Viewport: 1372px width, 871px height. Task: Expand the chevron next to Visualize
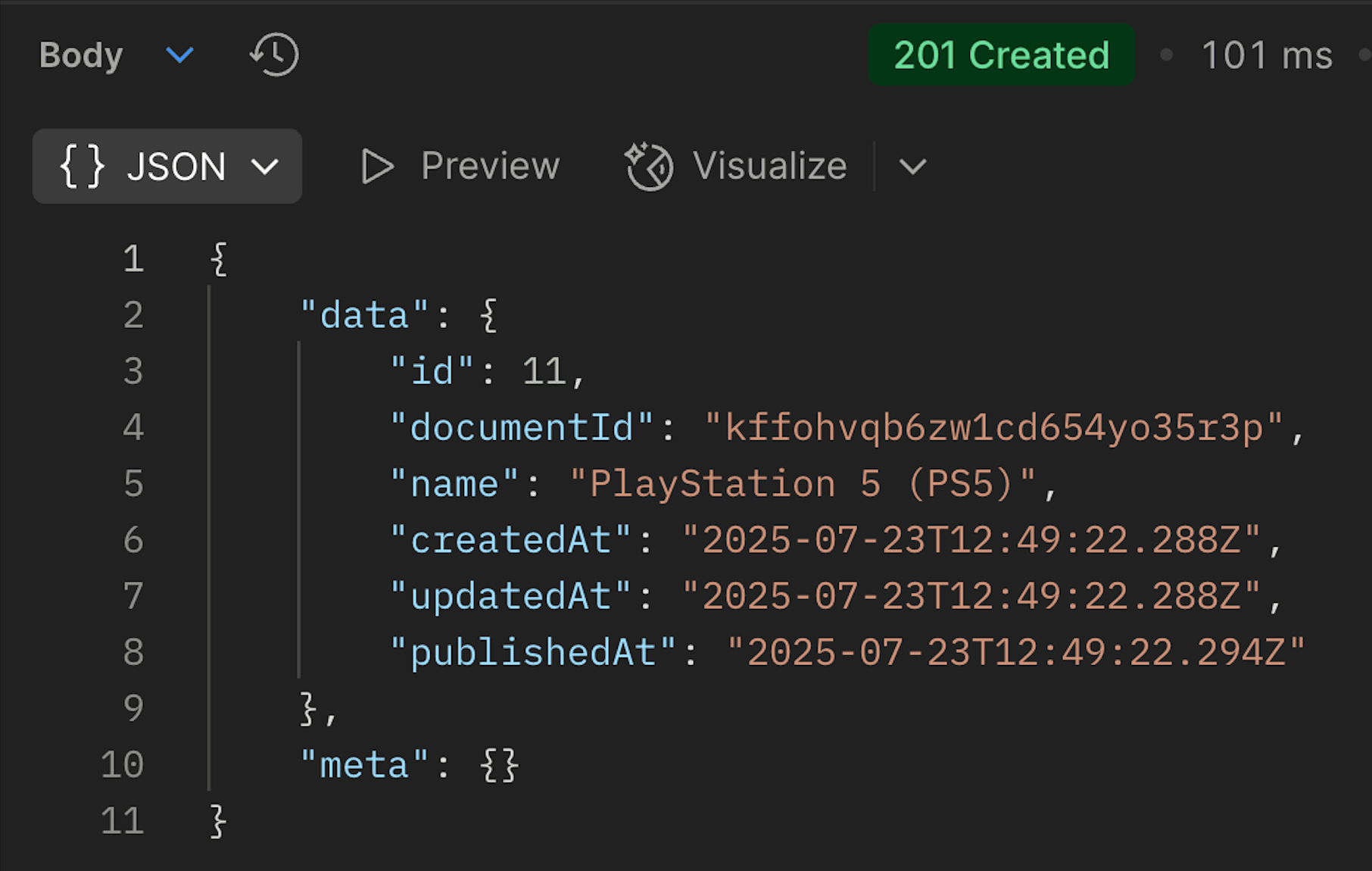(x=912, y=167)
